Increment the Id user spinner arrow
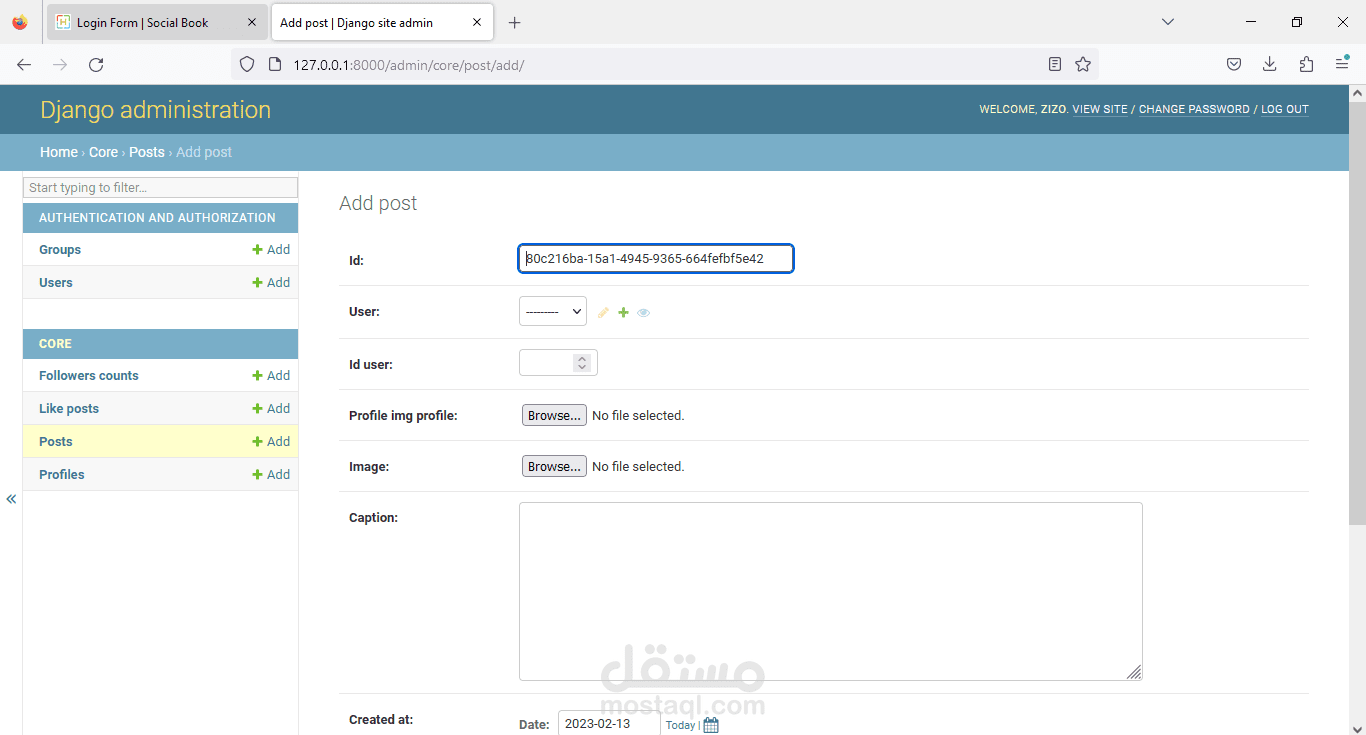This screenshot has width=1366, height=735. coord(582,358)
